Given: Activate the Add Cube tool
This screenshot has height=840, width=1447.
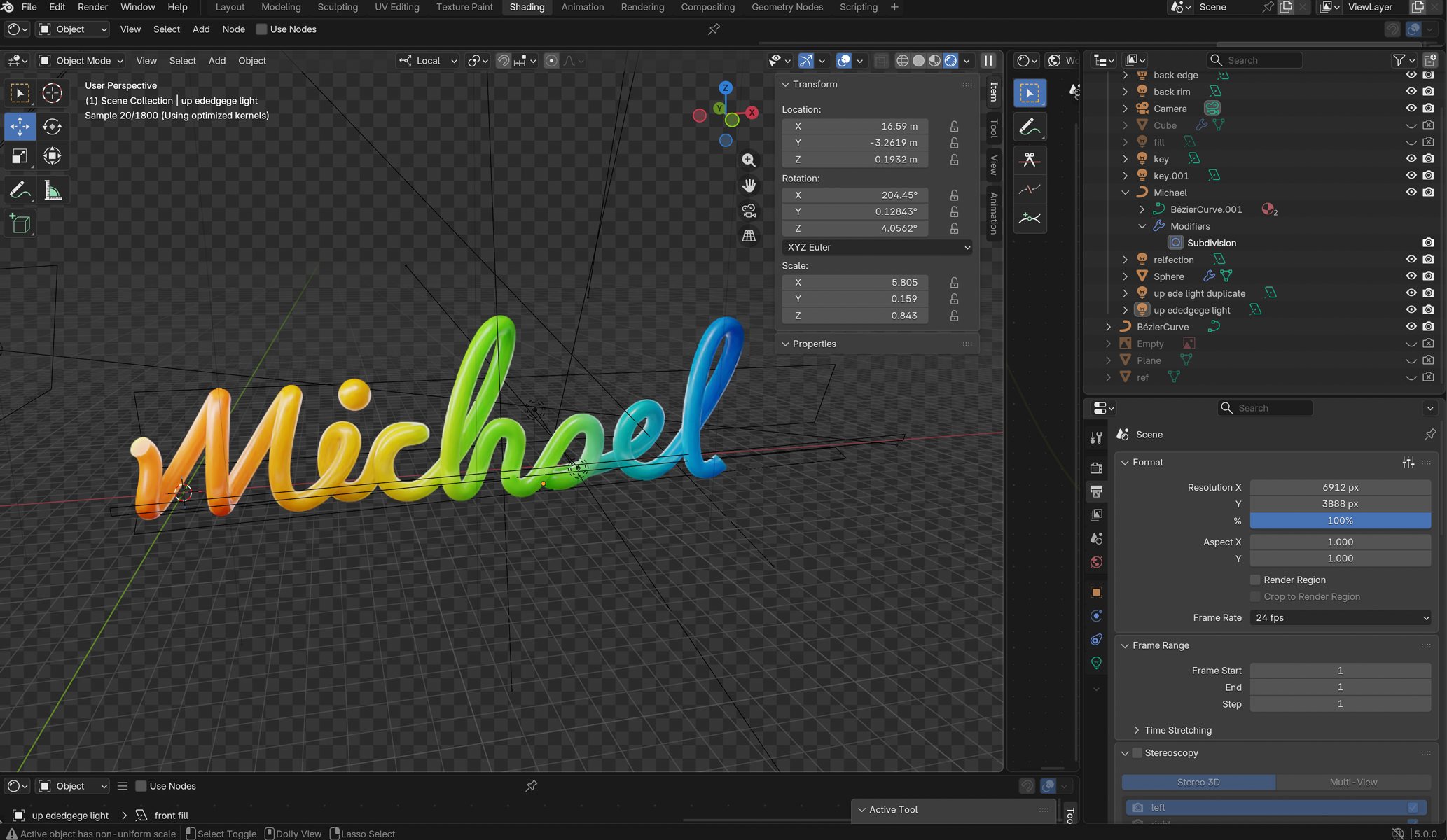Looking at the screenshot, I should [20, 224].
